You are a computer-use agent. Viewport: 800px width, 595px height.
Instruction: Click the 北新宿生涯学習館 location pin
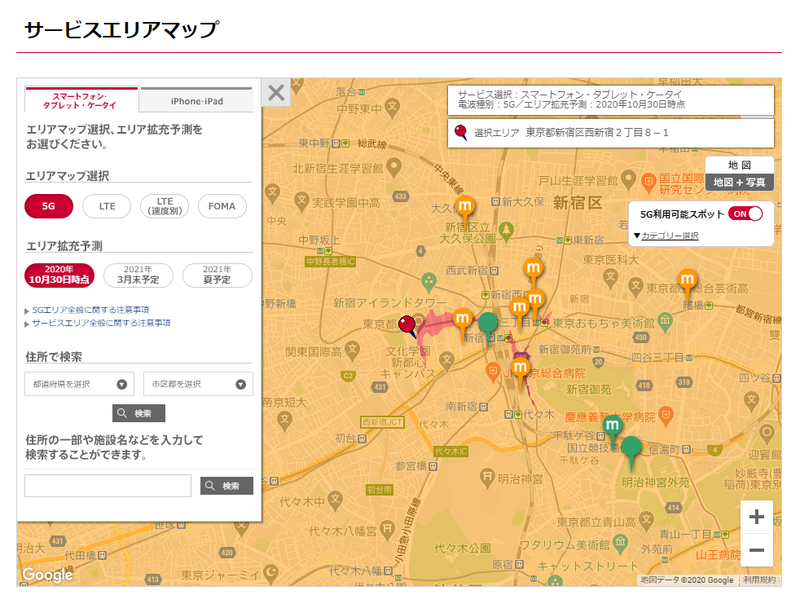393,166
